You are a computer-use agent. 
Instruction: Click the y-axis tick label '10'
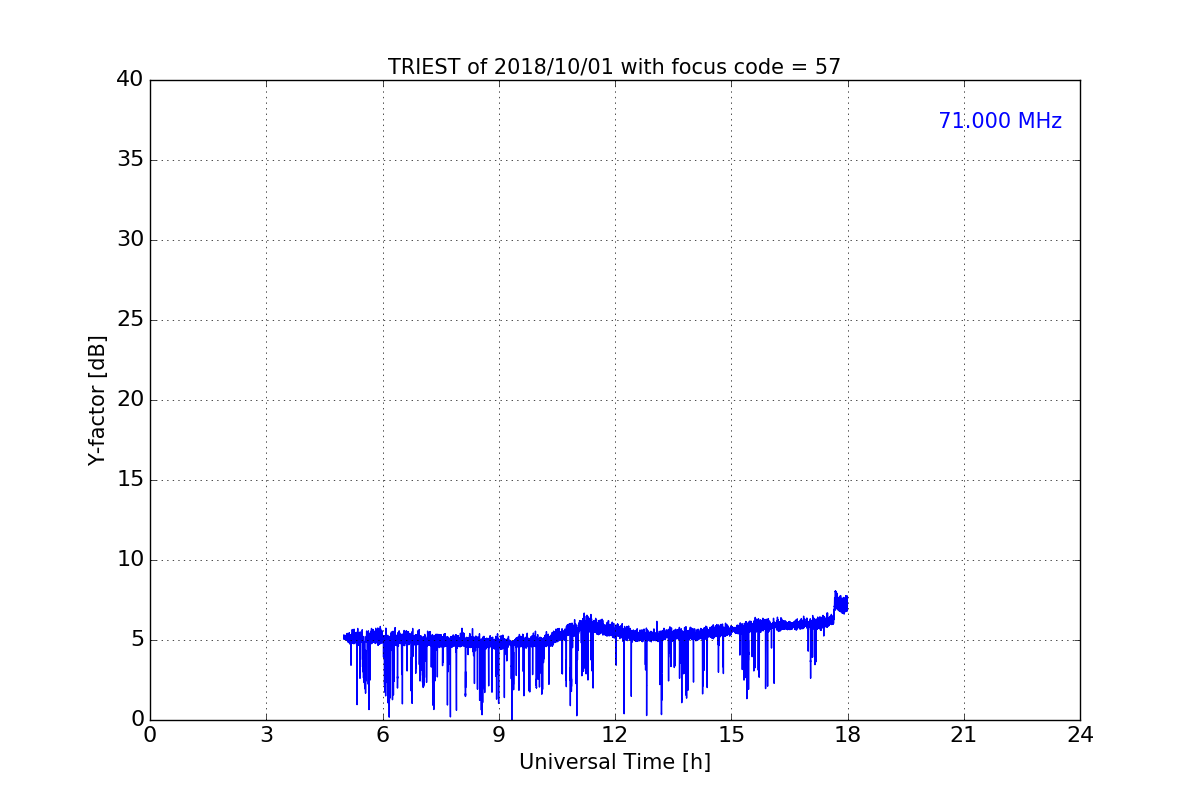(130, 560)
